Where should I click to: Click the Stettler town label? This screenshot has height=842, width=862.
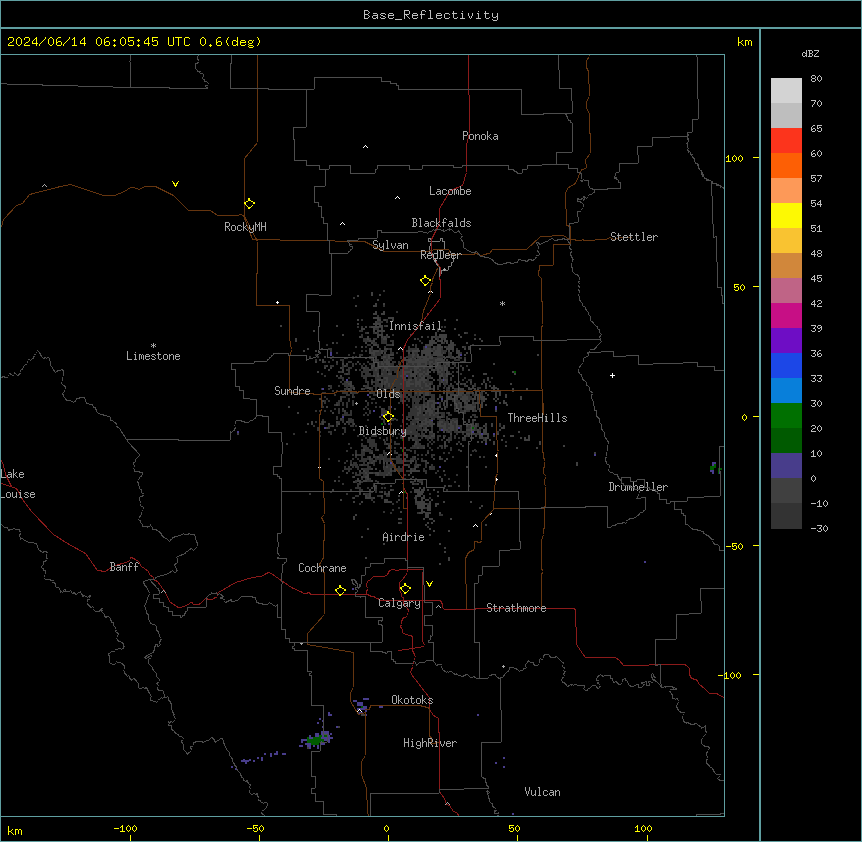coord(634,237)
